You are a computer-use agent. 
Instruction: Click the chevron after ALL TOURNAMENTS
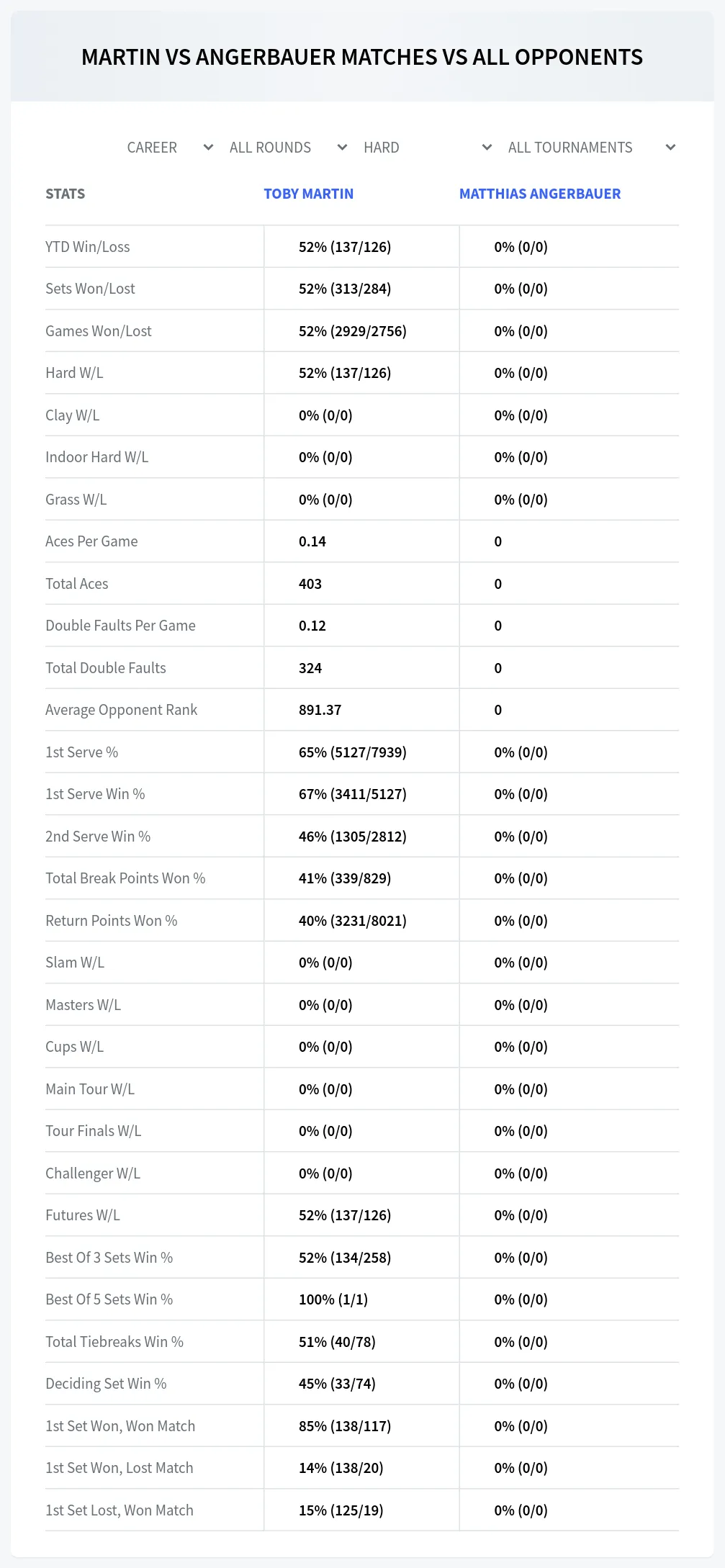tap(670, 148)
